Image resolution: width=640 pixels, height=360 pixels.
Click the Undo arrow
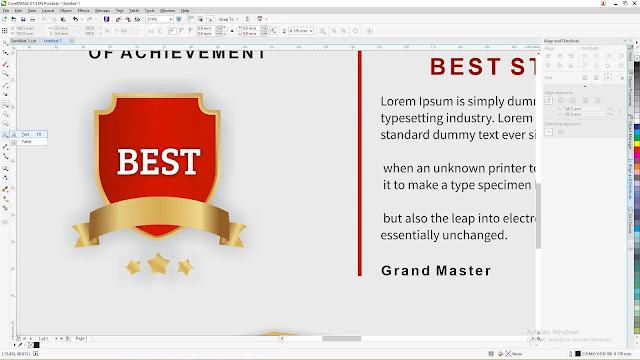click(75, 19)
